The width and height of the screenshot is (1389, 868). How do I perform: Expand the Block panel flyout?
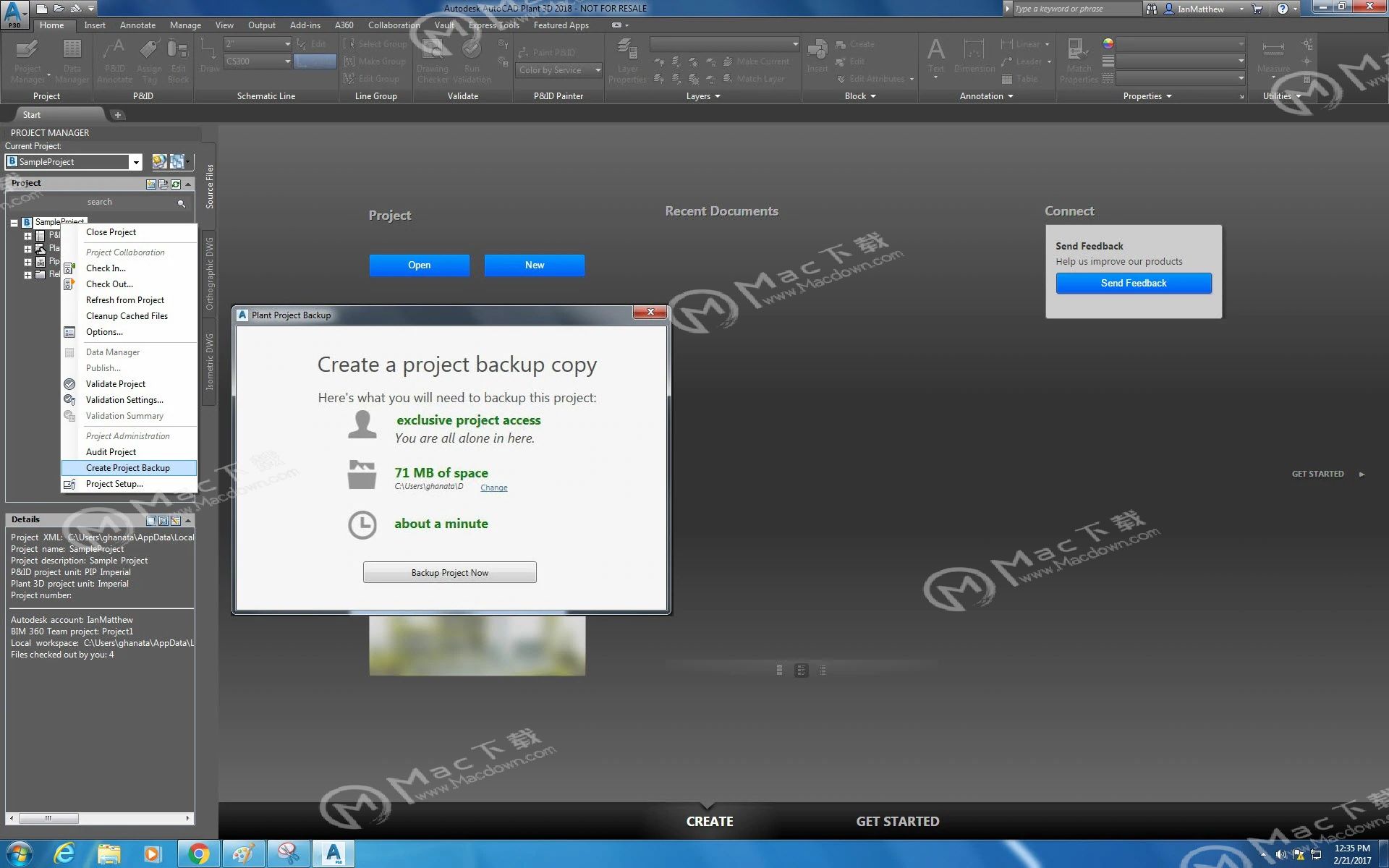pos(859,96)
